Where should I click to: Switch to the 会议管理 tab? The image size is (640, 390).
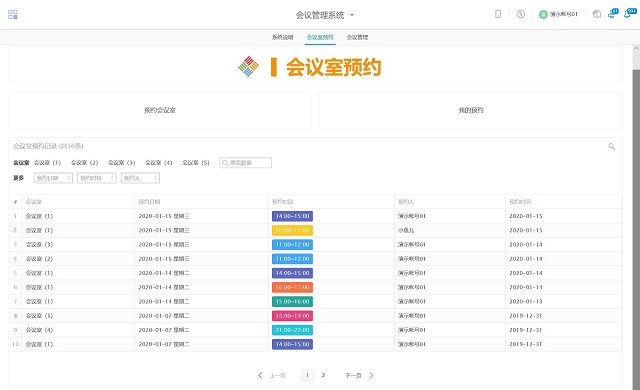coord(358,37)
